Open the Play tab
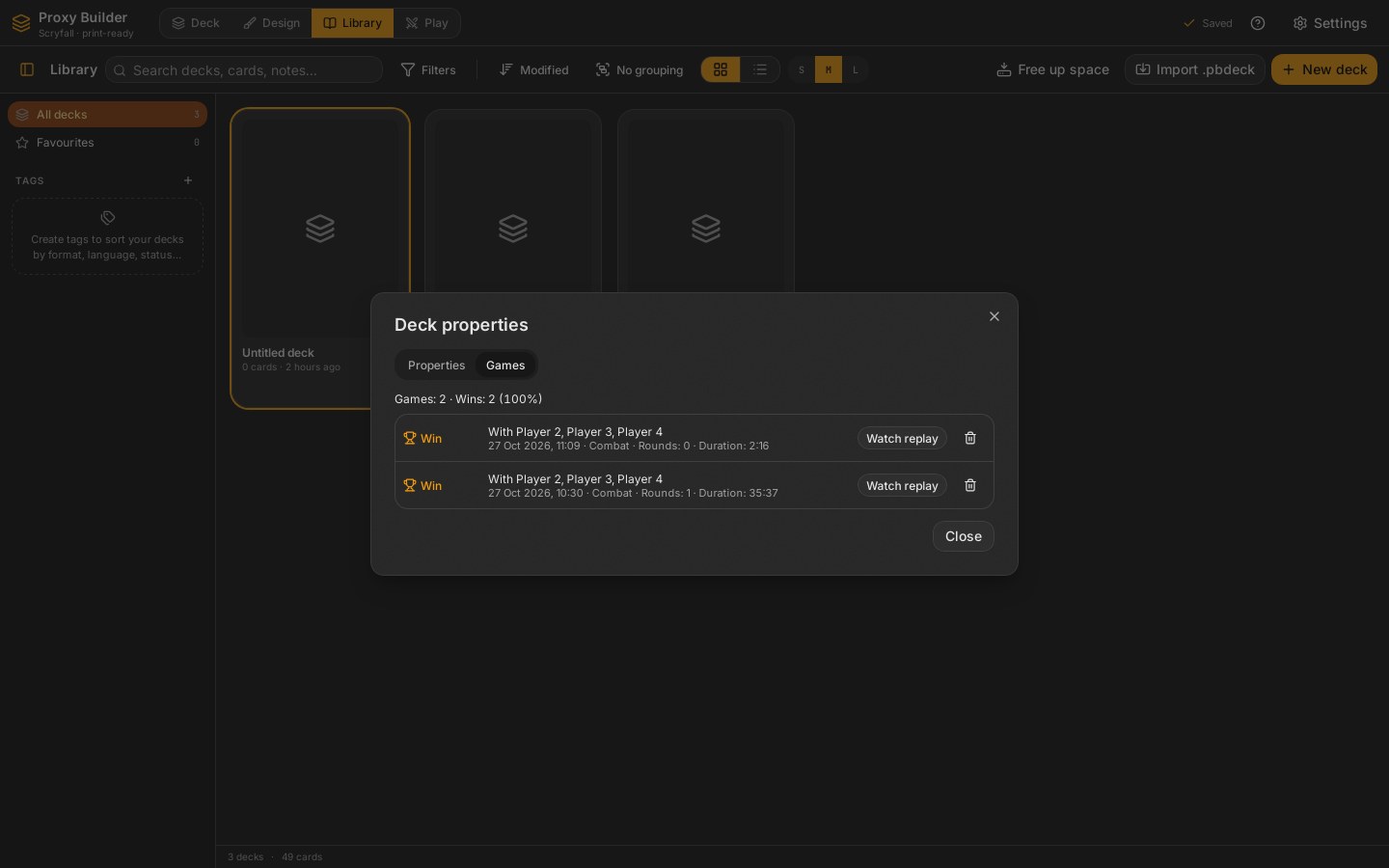This screenshot has height=868, width=1389. [426, 23]
